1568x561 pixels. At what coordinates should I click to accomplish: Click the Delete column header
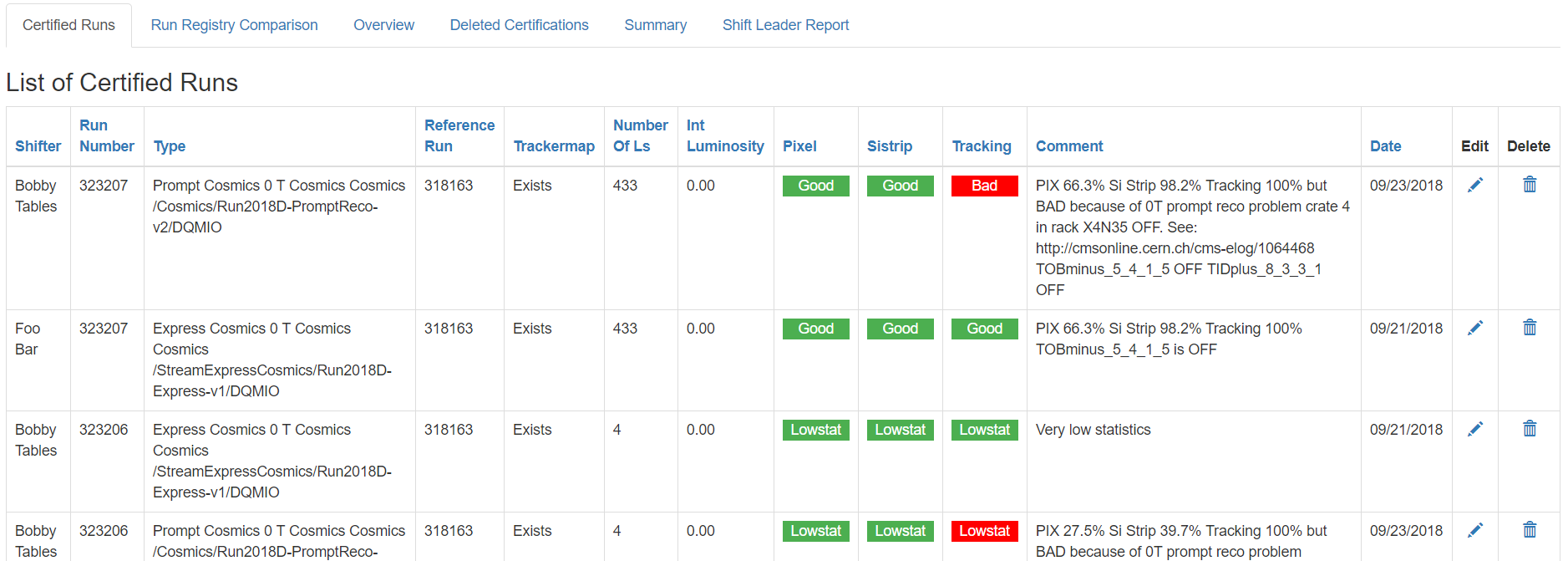coord(1528,146)
